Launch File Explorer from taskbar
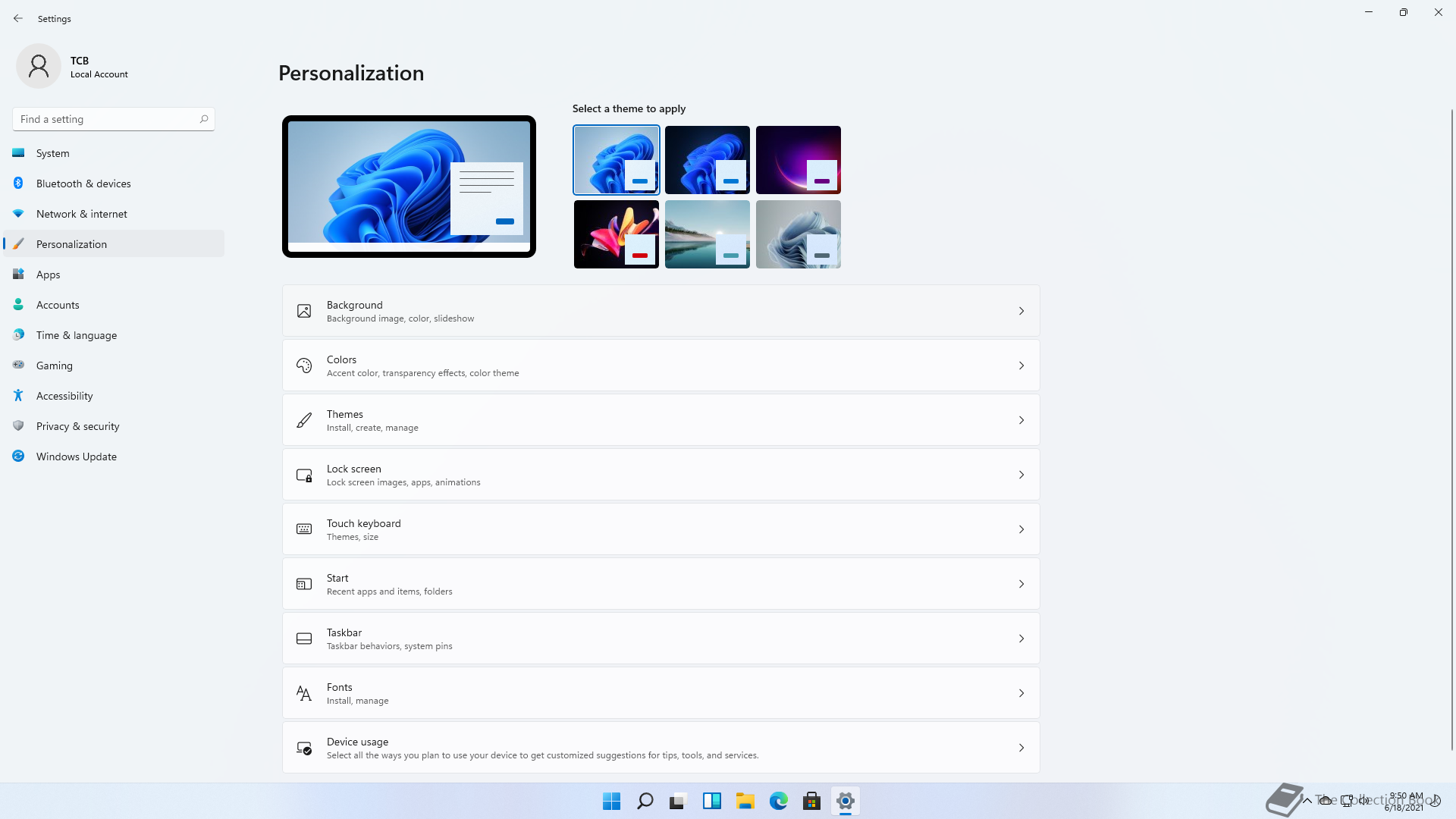 tap(745, 801)
